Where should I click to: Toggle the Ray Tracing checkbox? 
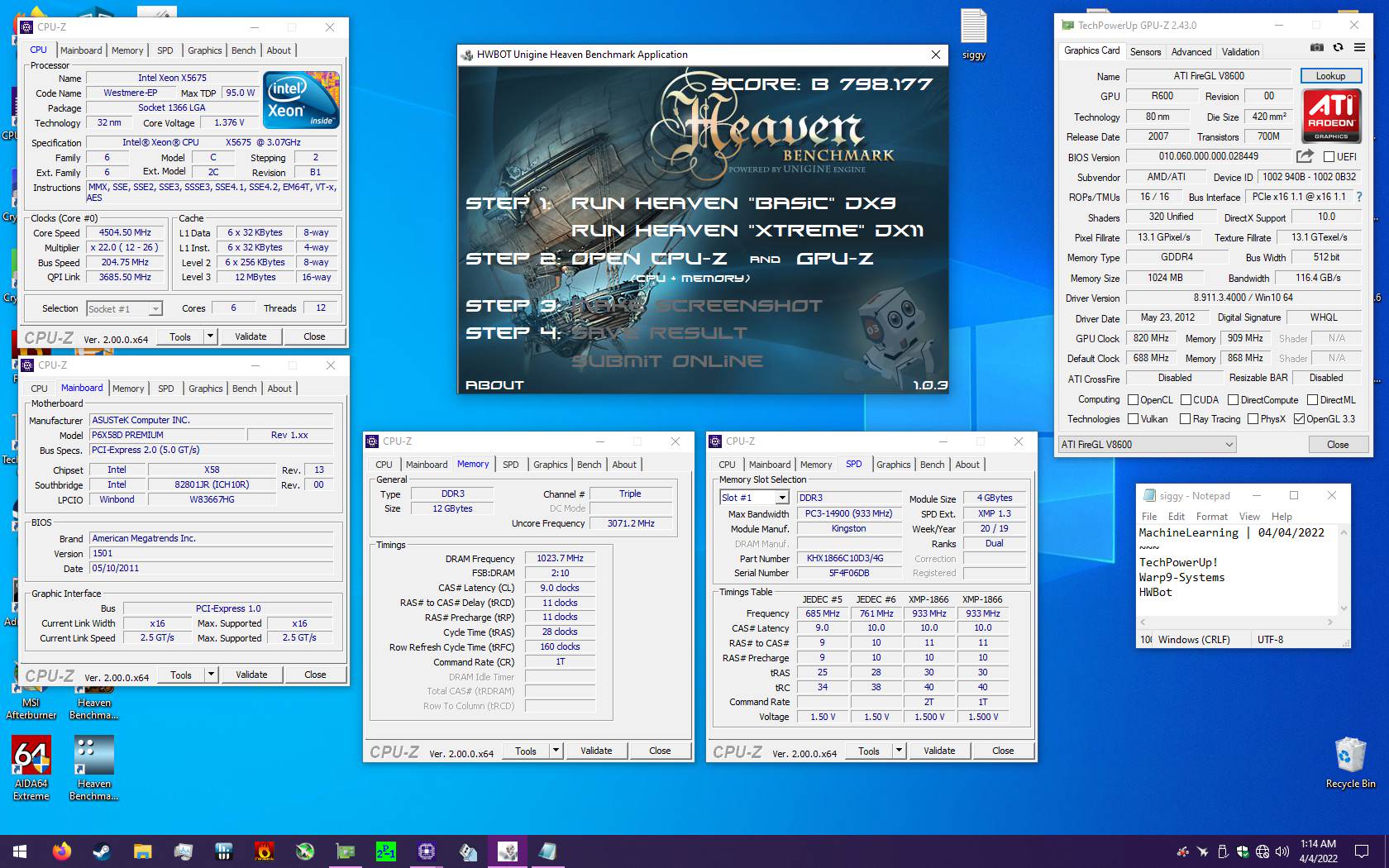pyautogui.click(x=1185, y=419)
